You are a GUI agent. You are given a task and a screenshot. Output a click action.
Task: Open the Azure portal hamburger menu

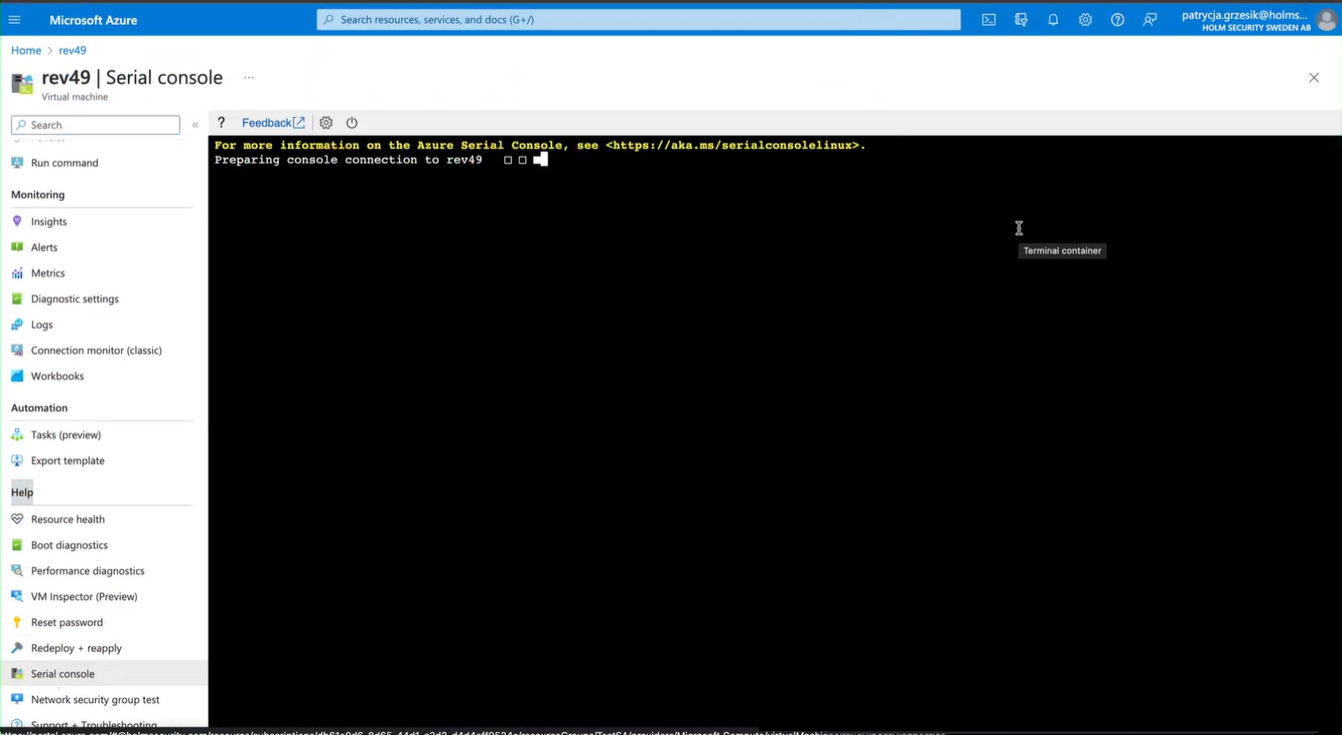14,20
